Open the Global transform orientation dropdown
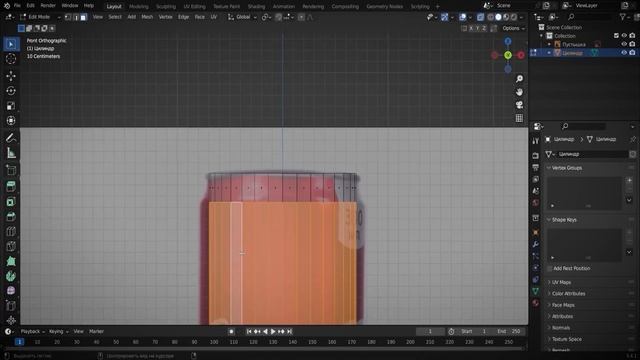Screen dimensions: 640x360 [x=243, y=17]
